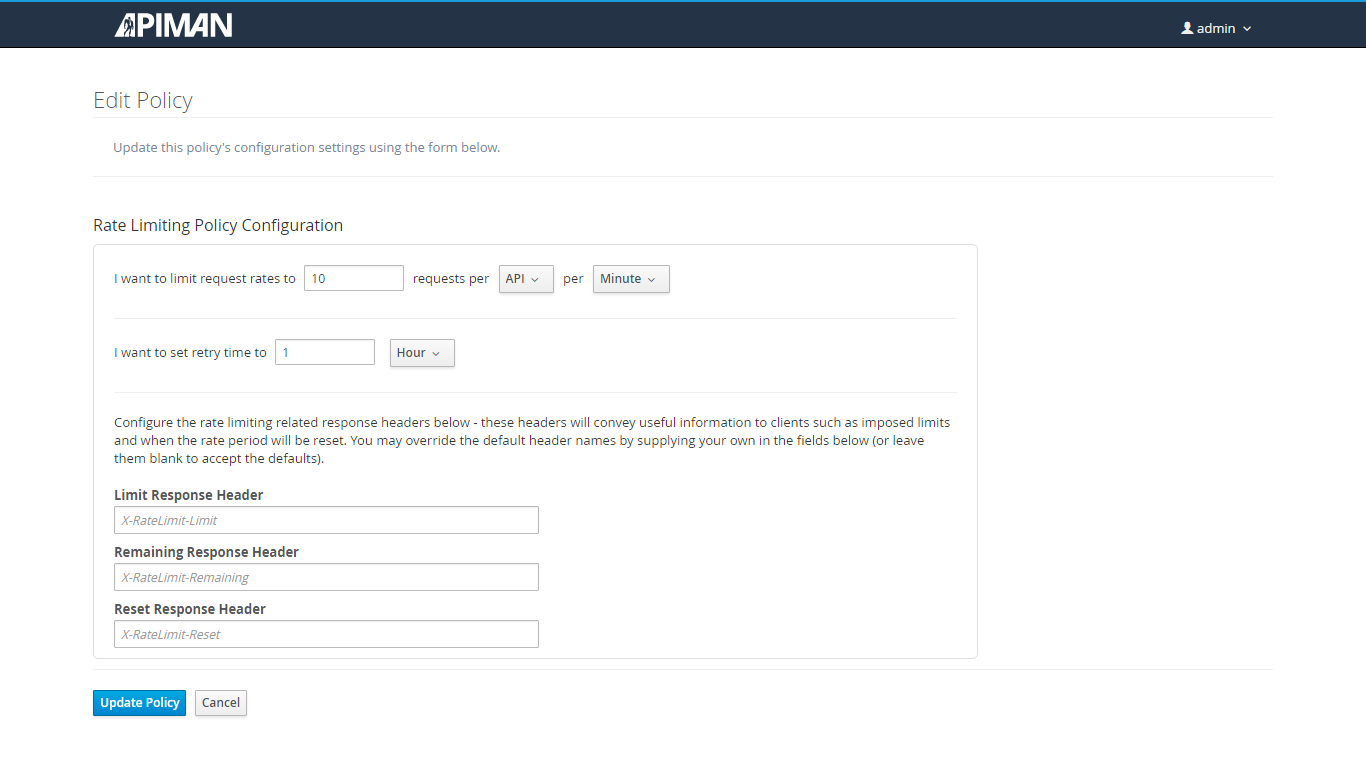Expand the Minute period dropdown
The height and width of the screenshot is (768, 1366).
click(x=630, y=279)
